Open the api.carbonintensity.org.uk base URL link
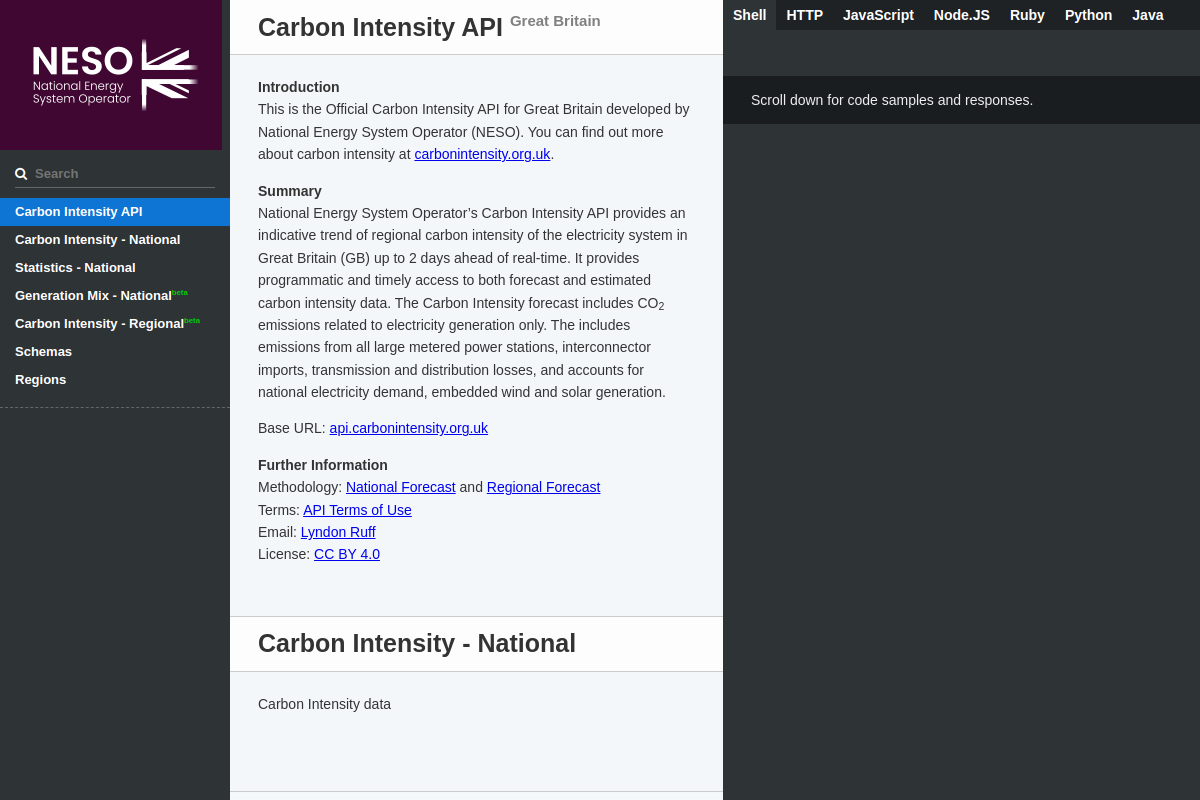 409,428
